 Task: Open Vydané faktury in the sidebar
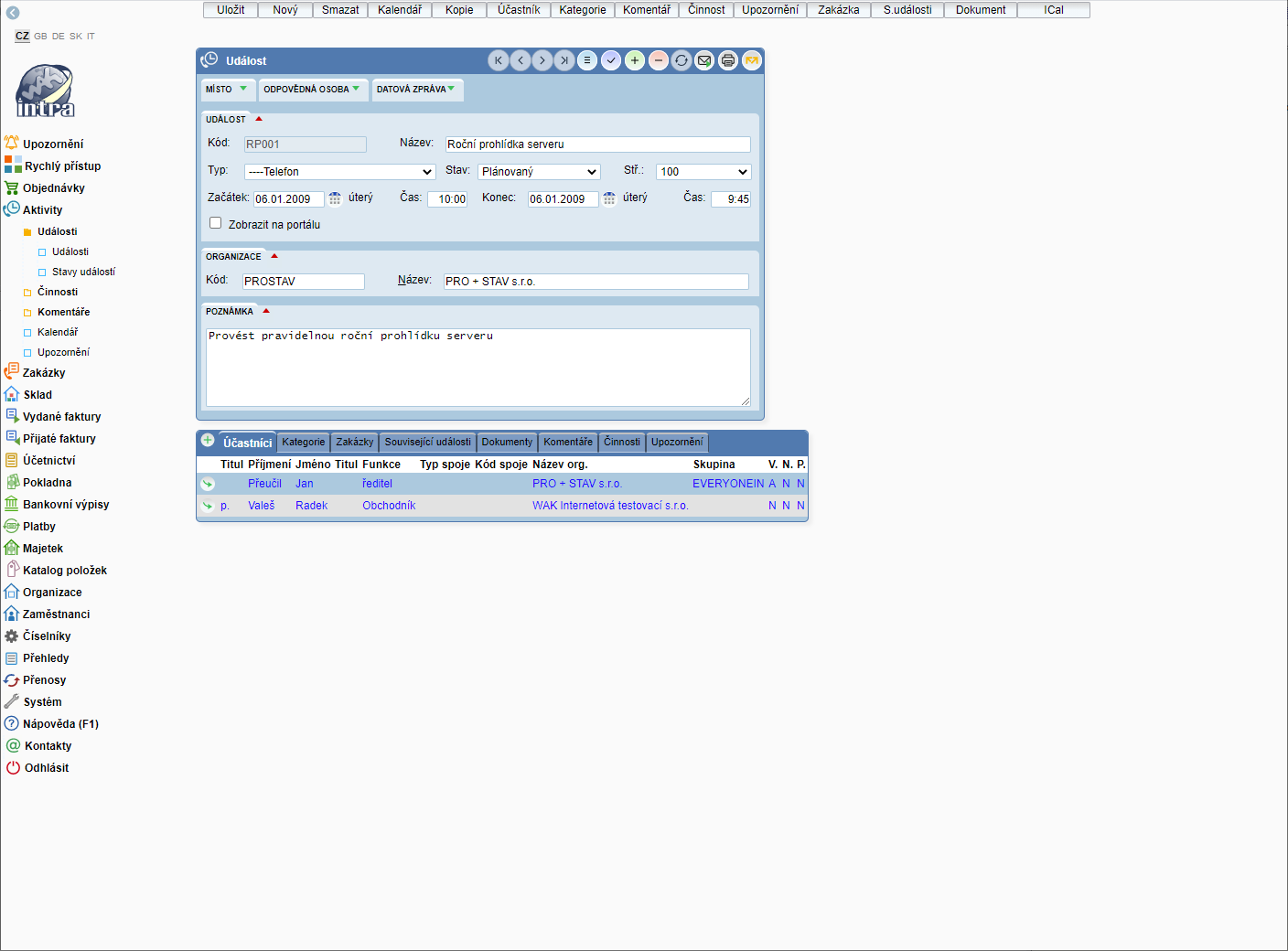pos(61,417)
